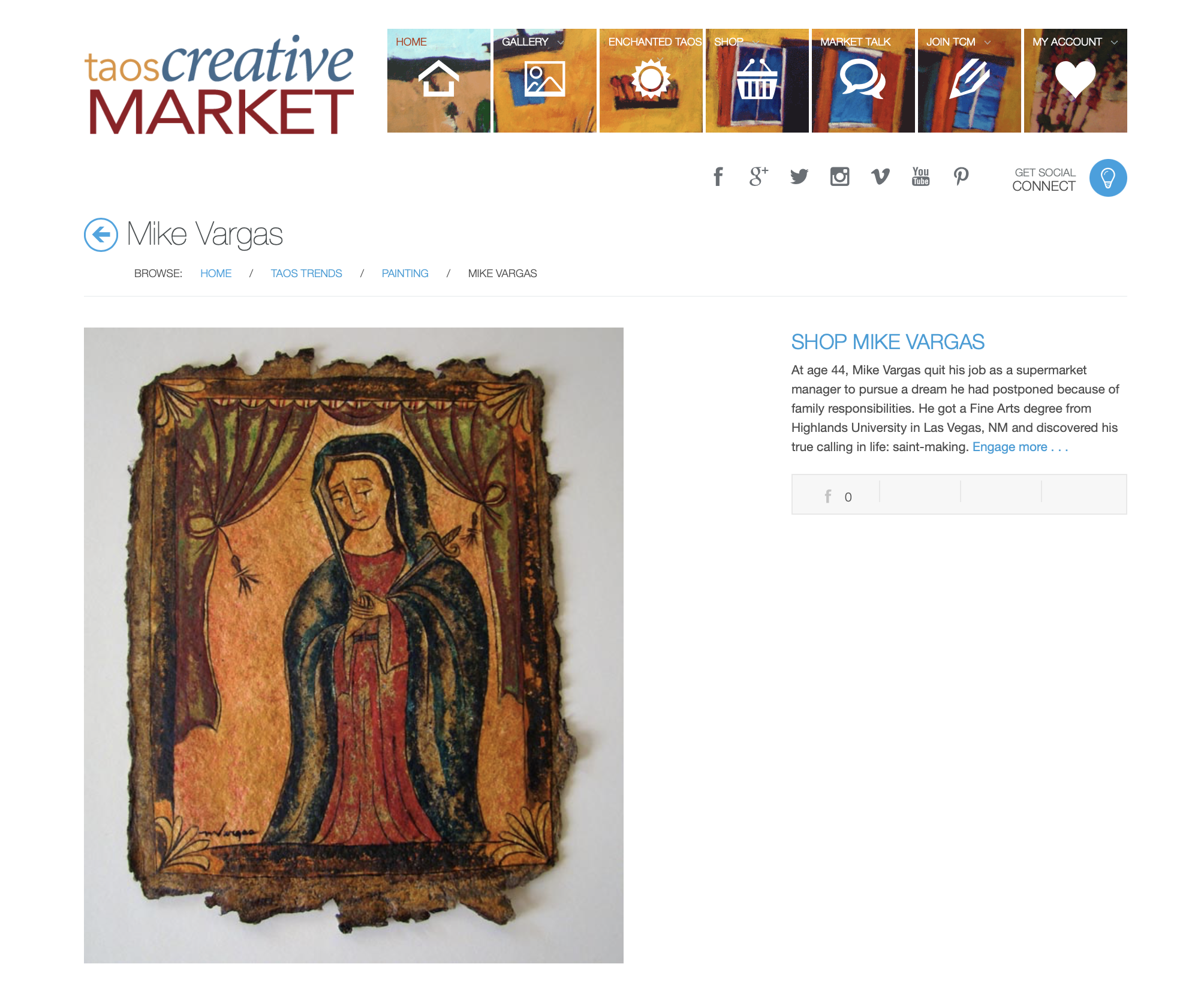Viewport: 1204px width, 985px height.
Task: Open the Instagram camera icon
Action: click(839, 177)
